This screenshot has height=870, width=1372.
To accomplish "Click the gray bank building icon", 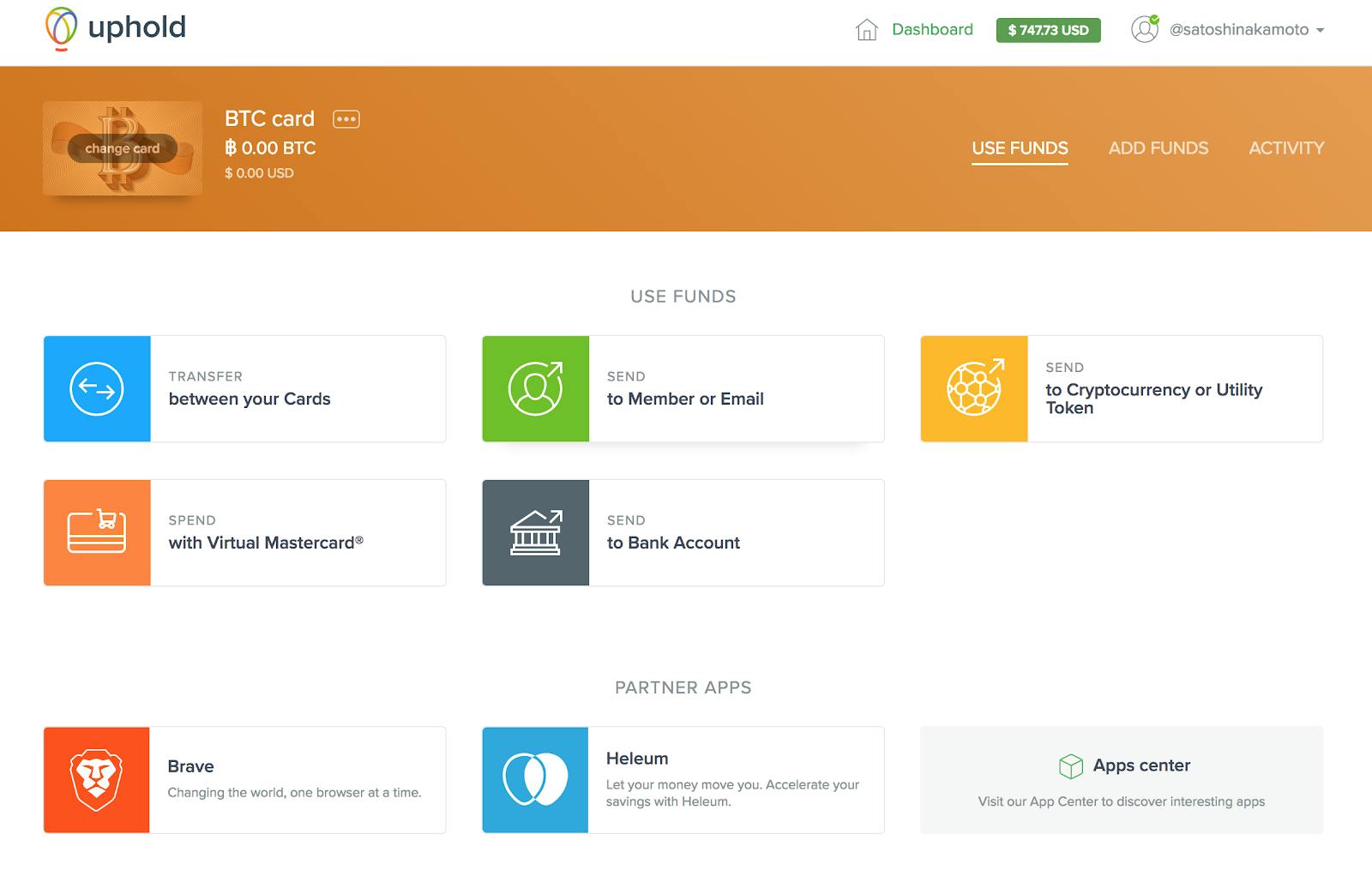I will pyautogui.click(x=536, y=533).
